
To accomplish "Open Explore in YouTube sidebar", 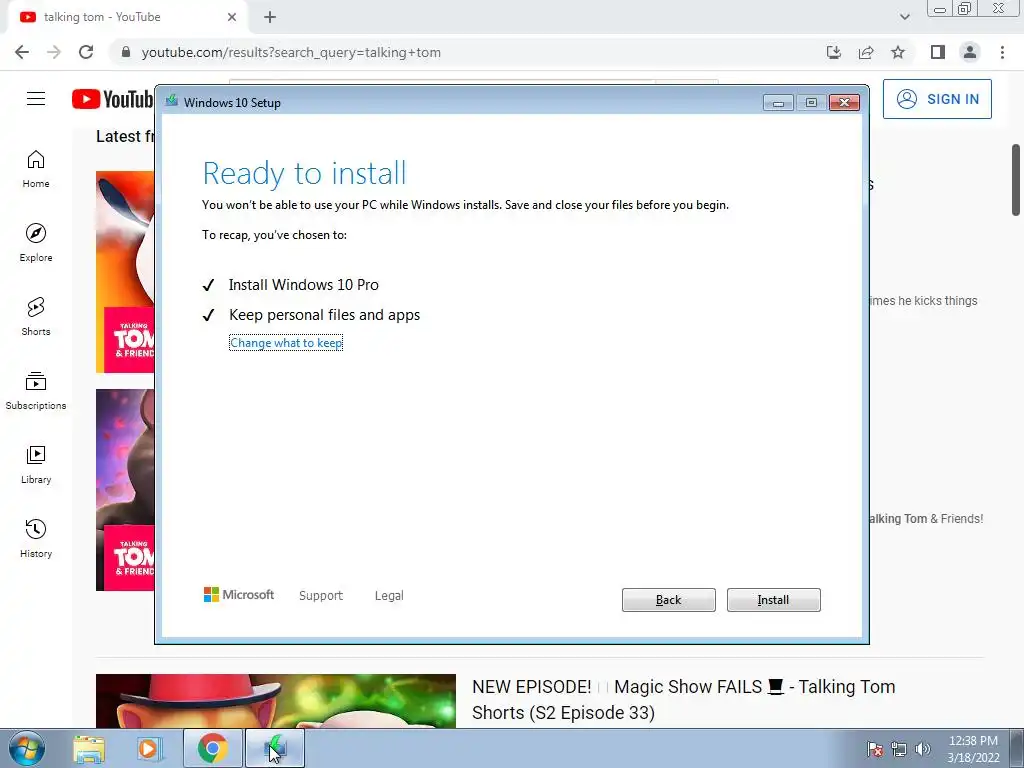I will [36, 243].
